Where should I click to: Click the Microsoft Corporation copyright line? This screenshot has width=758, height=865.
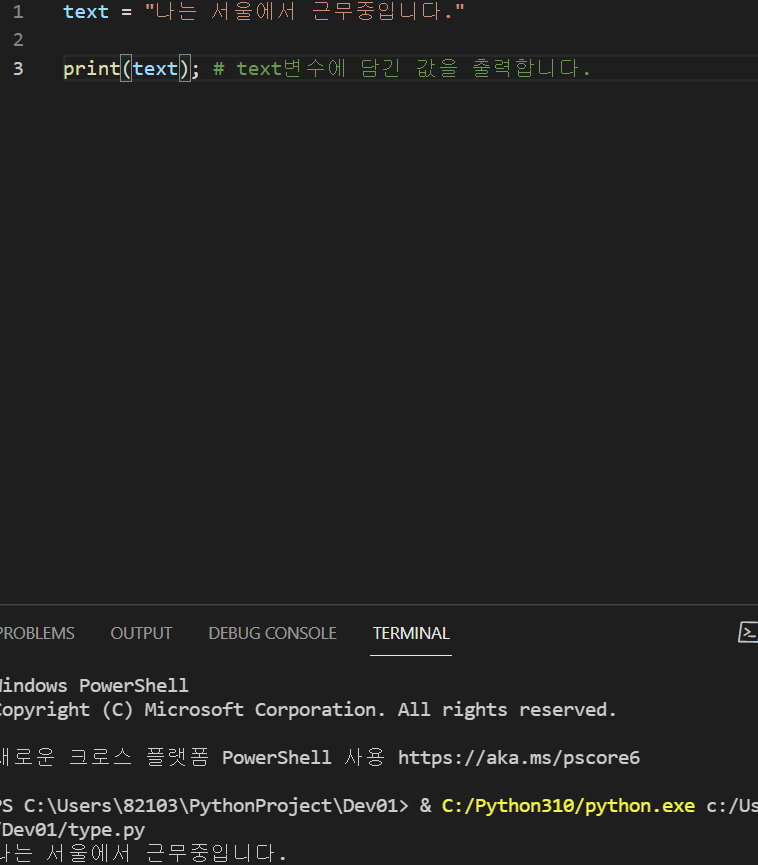308,710
